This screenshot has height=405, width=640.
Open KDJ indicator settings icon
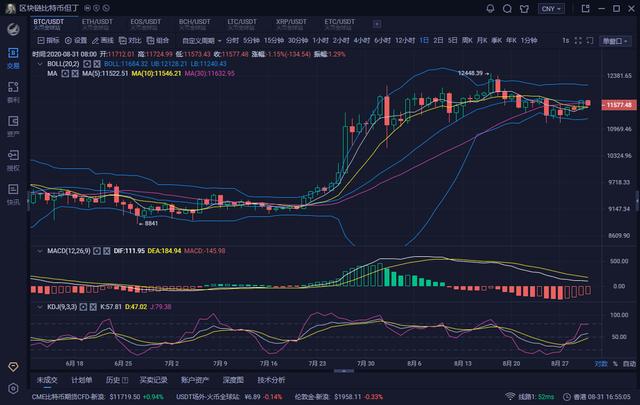[83, 307]
